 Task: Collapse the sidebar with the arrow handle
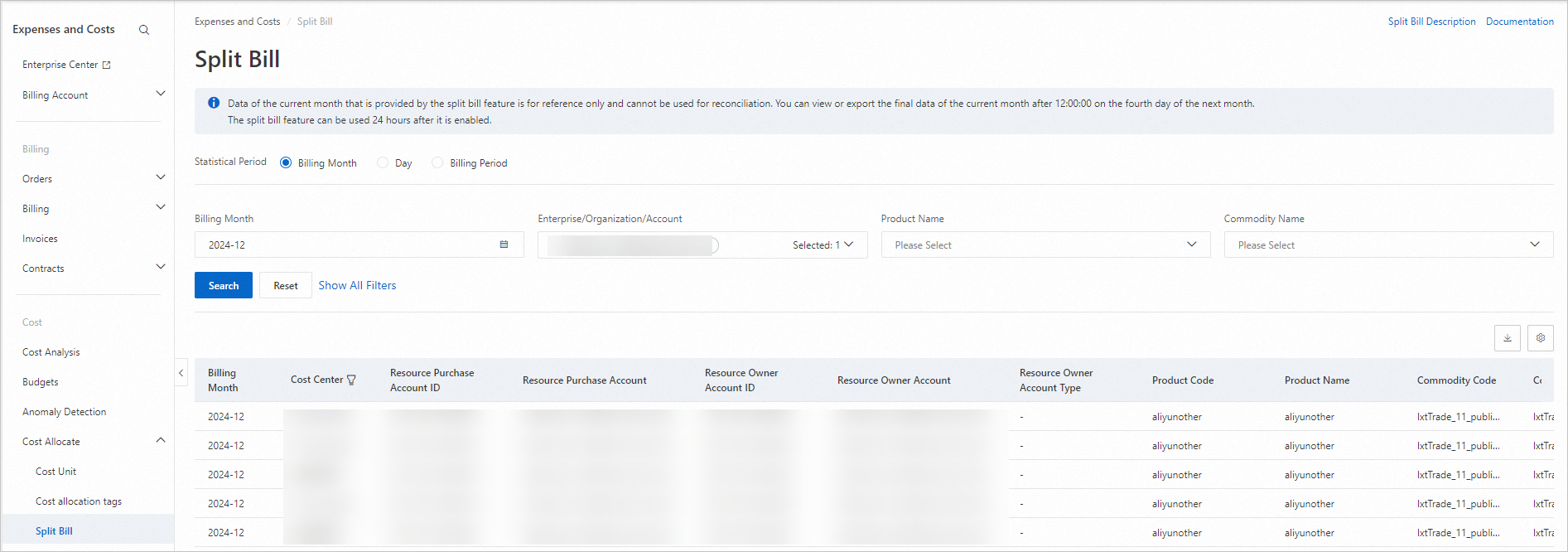pyautogui.click(x=181, y=373)
